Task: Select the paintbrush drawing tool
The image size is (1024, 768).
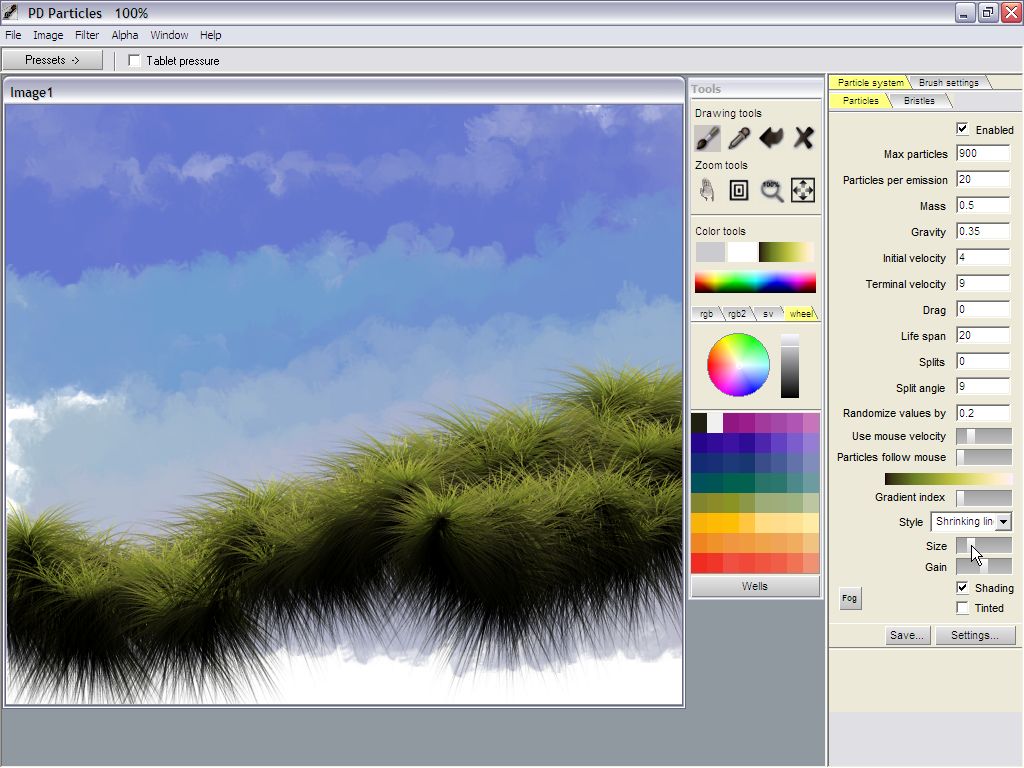Action: click(708, 138)
